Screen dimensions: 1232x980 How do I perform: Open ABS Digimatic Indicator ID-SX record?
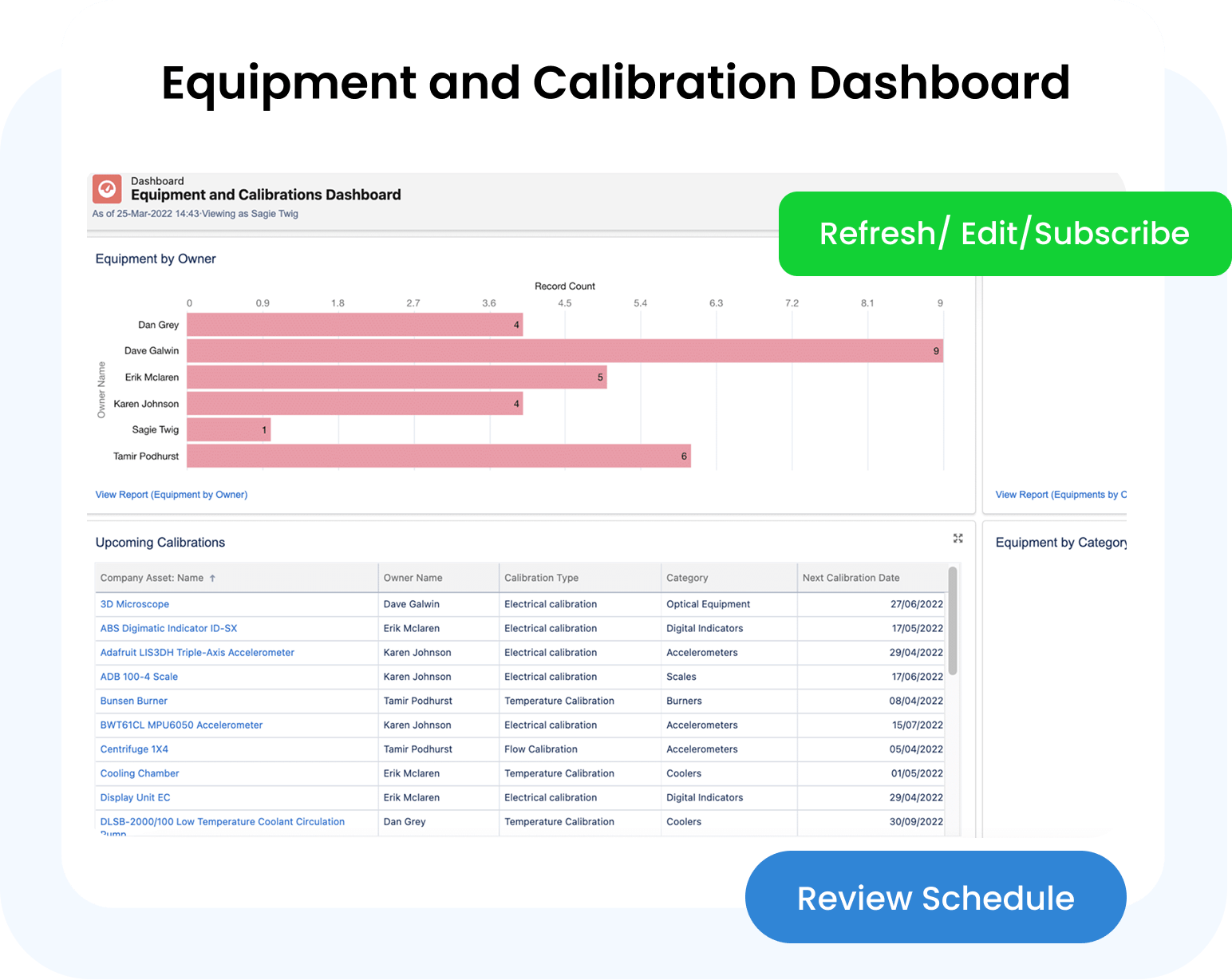pyautogui.click(x=168, y=628)
